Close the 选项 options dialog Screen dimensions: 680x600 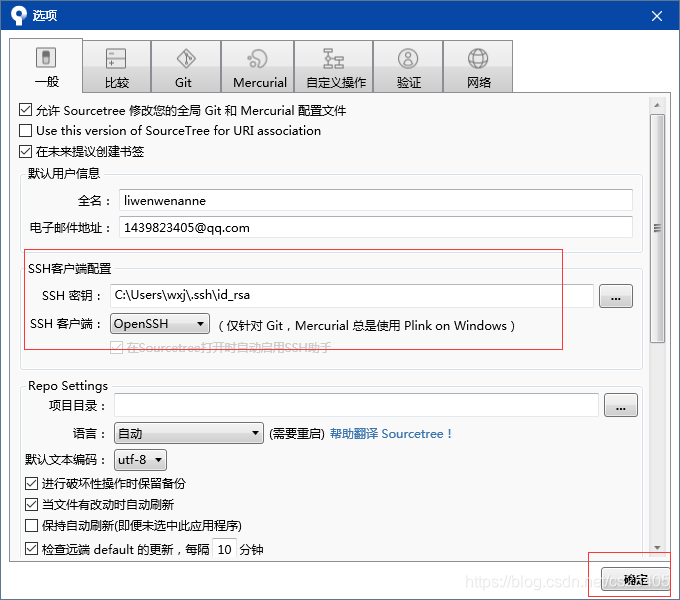coord(657,16)
